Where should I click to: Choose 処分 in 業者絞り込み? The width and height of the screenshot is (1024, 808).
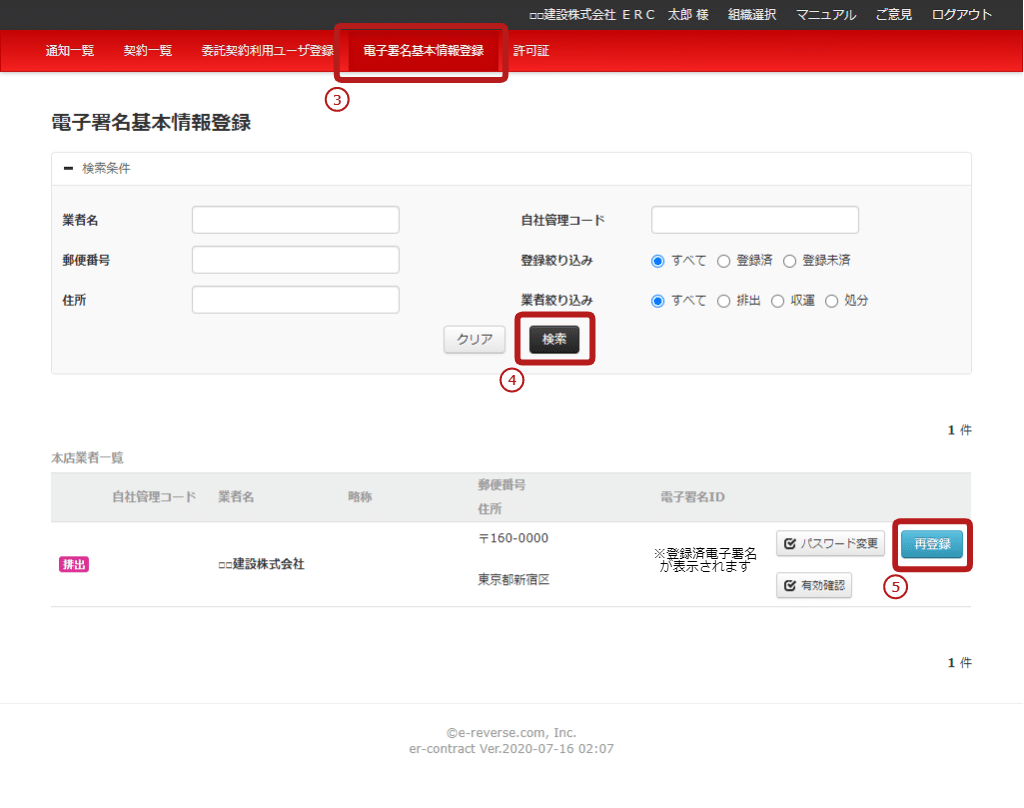(831, 301)
